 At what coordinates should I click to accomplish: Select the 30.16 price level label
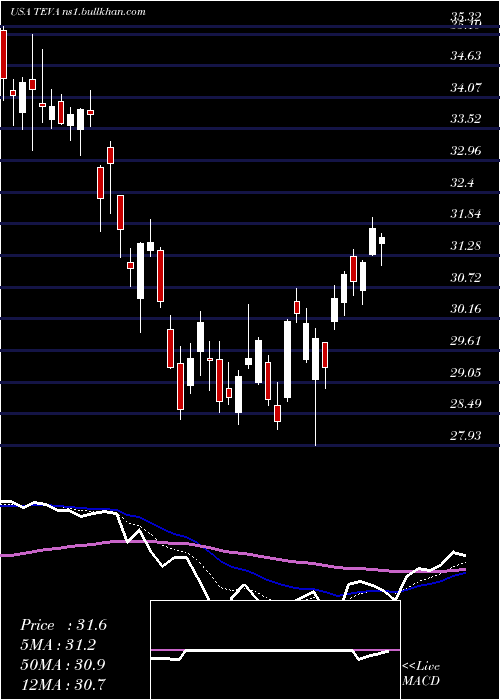(466, 308)
